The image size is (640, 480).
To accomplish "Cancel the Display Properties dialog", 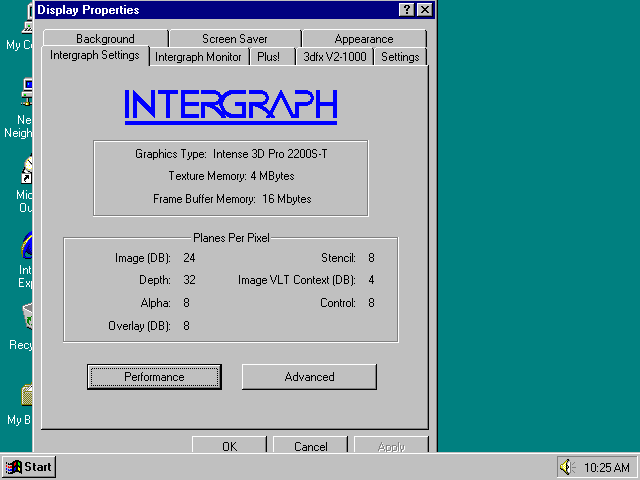I will coord(311,445).
